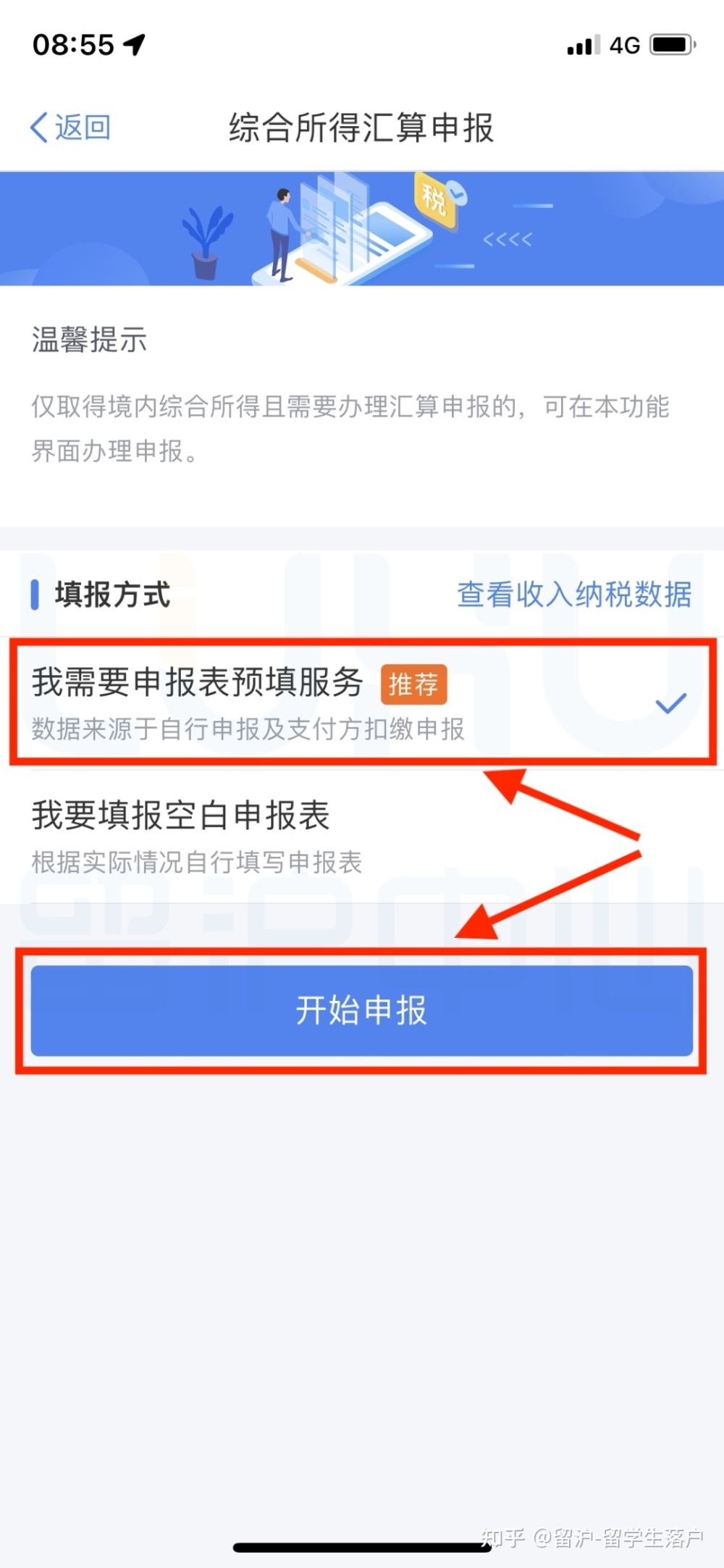Click the orange 推荐 recommended badge
This screenshot has width=724, height=1568.
[x=413, y=684]
